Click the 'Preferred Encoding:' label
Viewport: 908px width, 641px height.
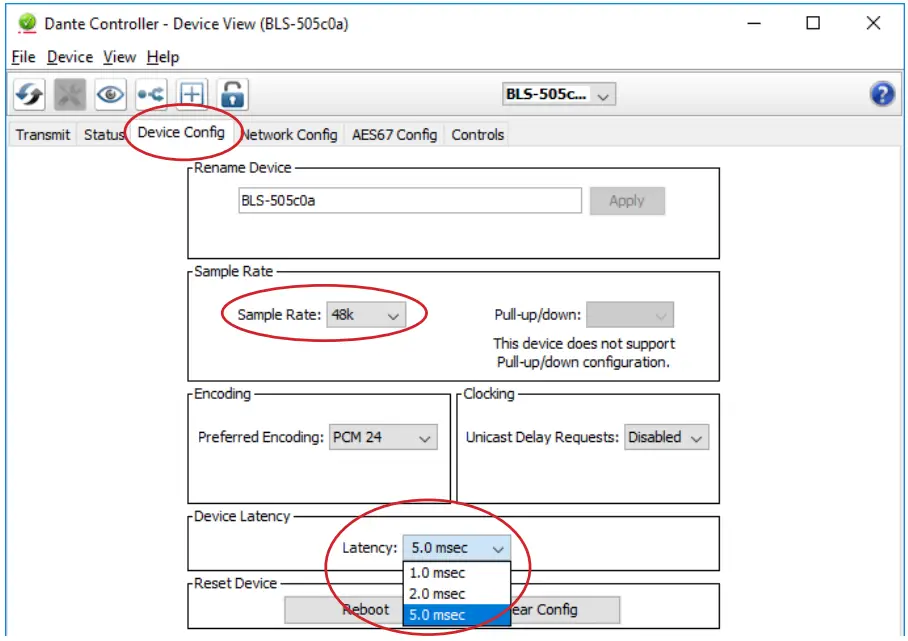261,437
